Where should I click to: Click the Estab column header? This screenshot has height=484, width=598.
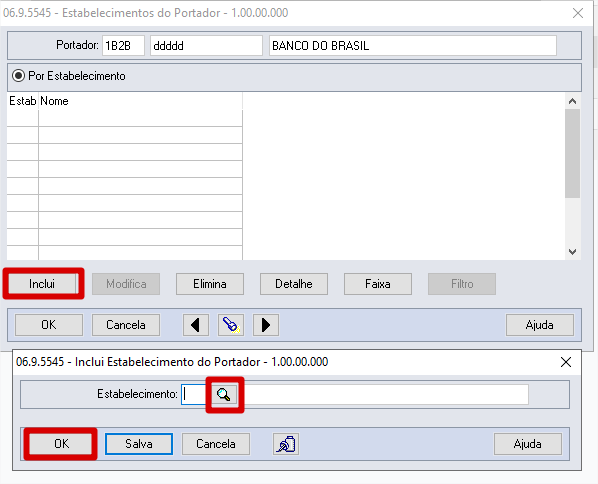(x=23, y=101)
